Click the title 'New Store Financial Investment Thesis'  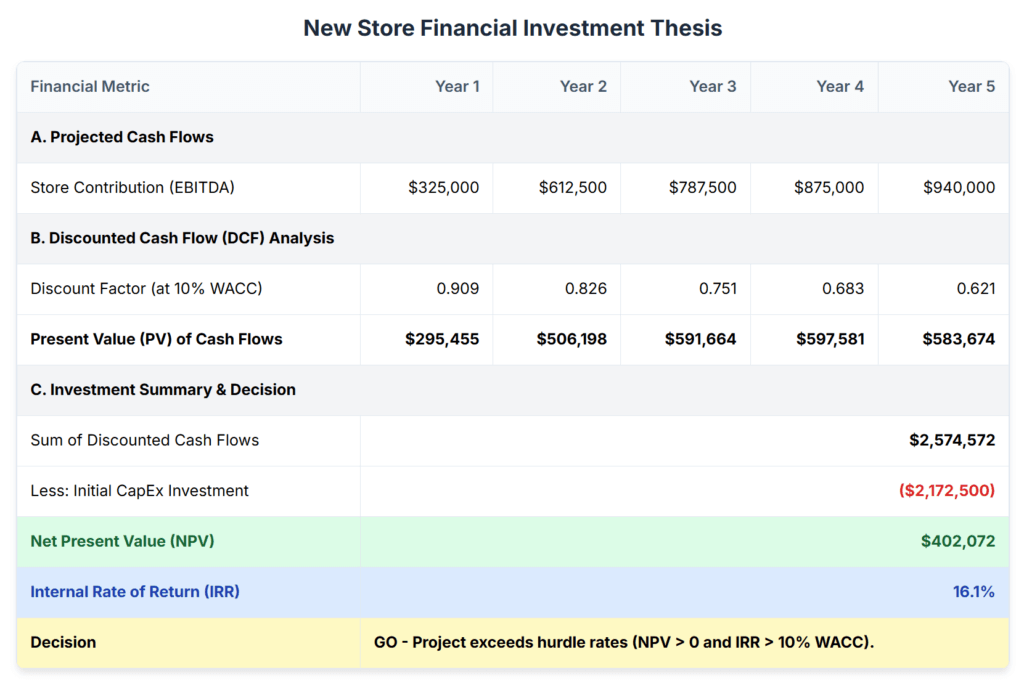pos(513,28)
